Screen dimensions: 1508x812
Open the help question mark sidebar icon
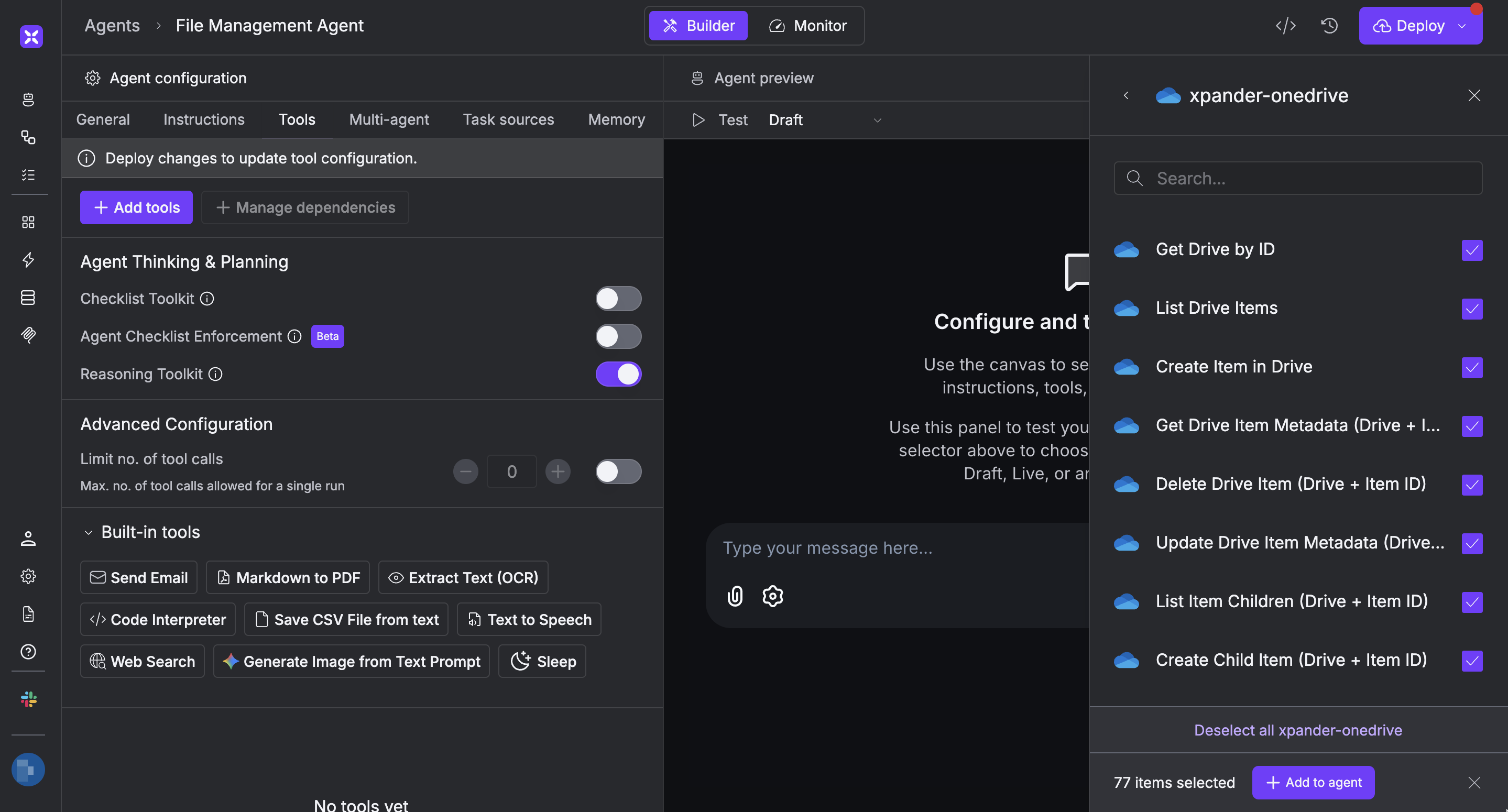tap(28, 652)
